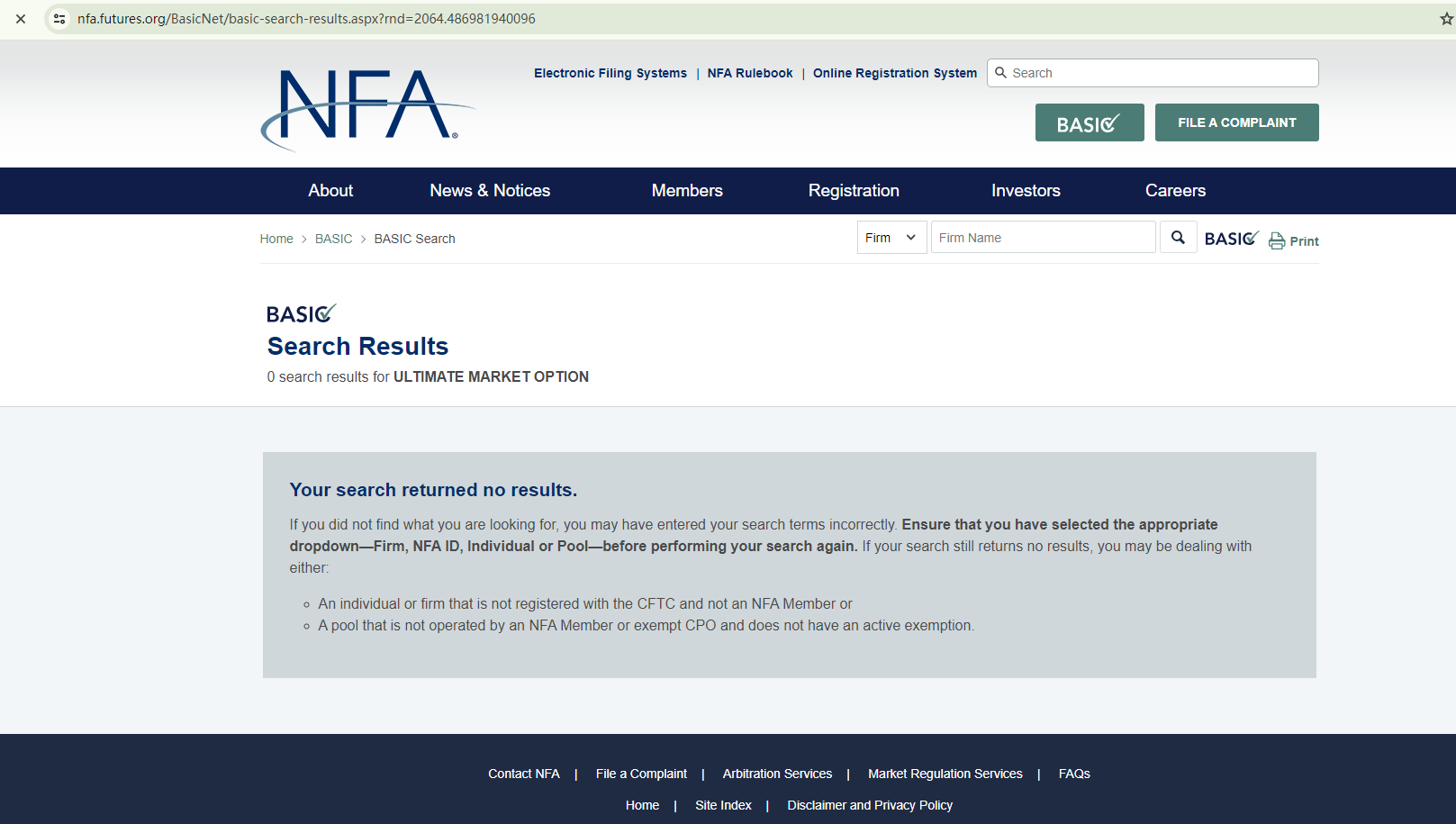Open Contact NFA footer link
The height and width of the screenshot is (824, 1456).
click(x=524, y=774)
